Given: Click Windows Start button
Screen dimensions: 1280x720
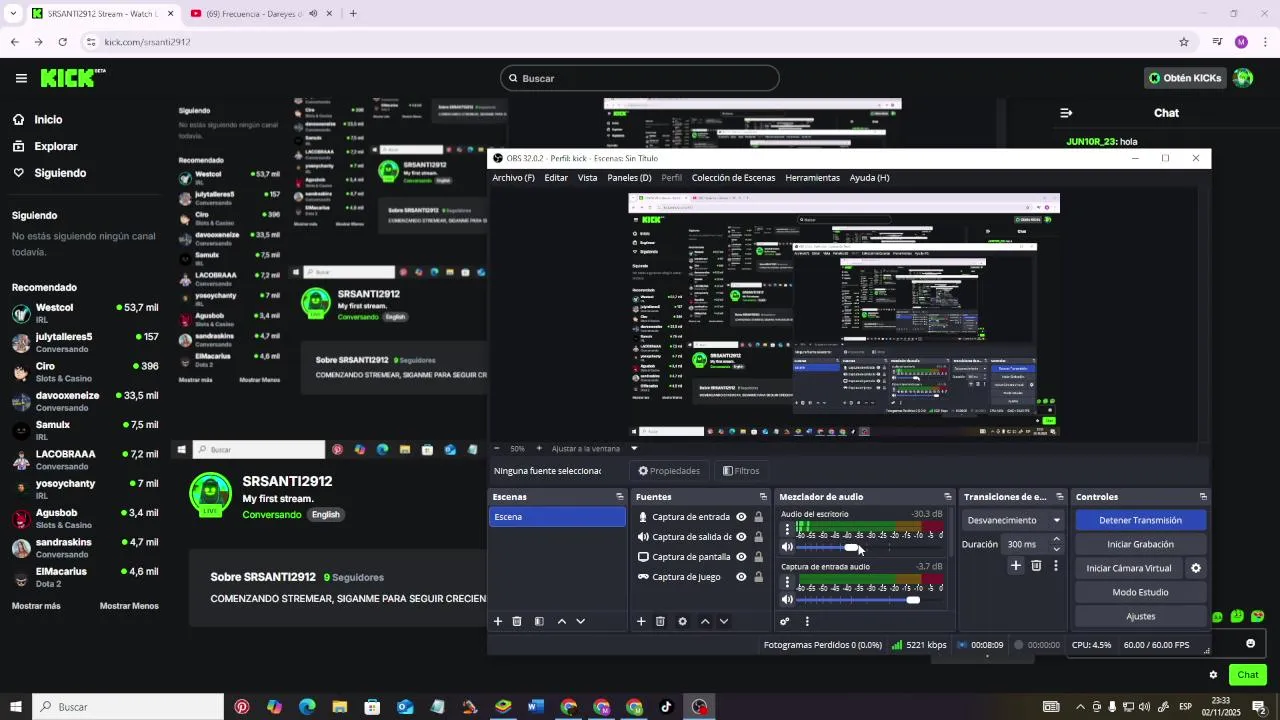Looking at the screenshot, I should click(16, 707).
